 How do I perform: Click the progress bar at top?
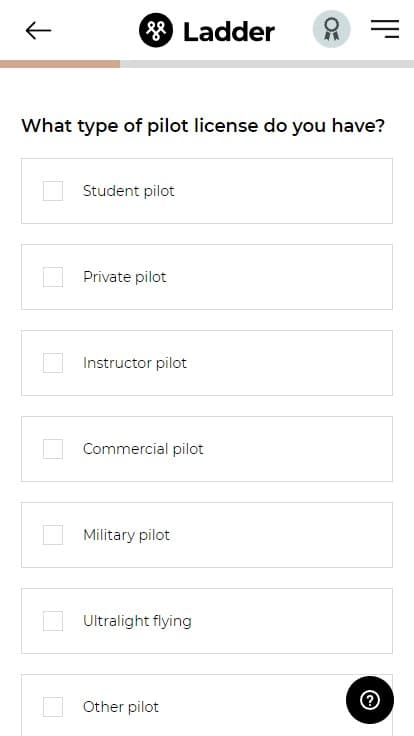(x=207, y=64)
